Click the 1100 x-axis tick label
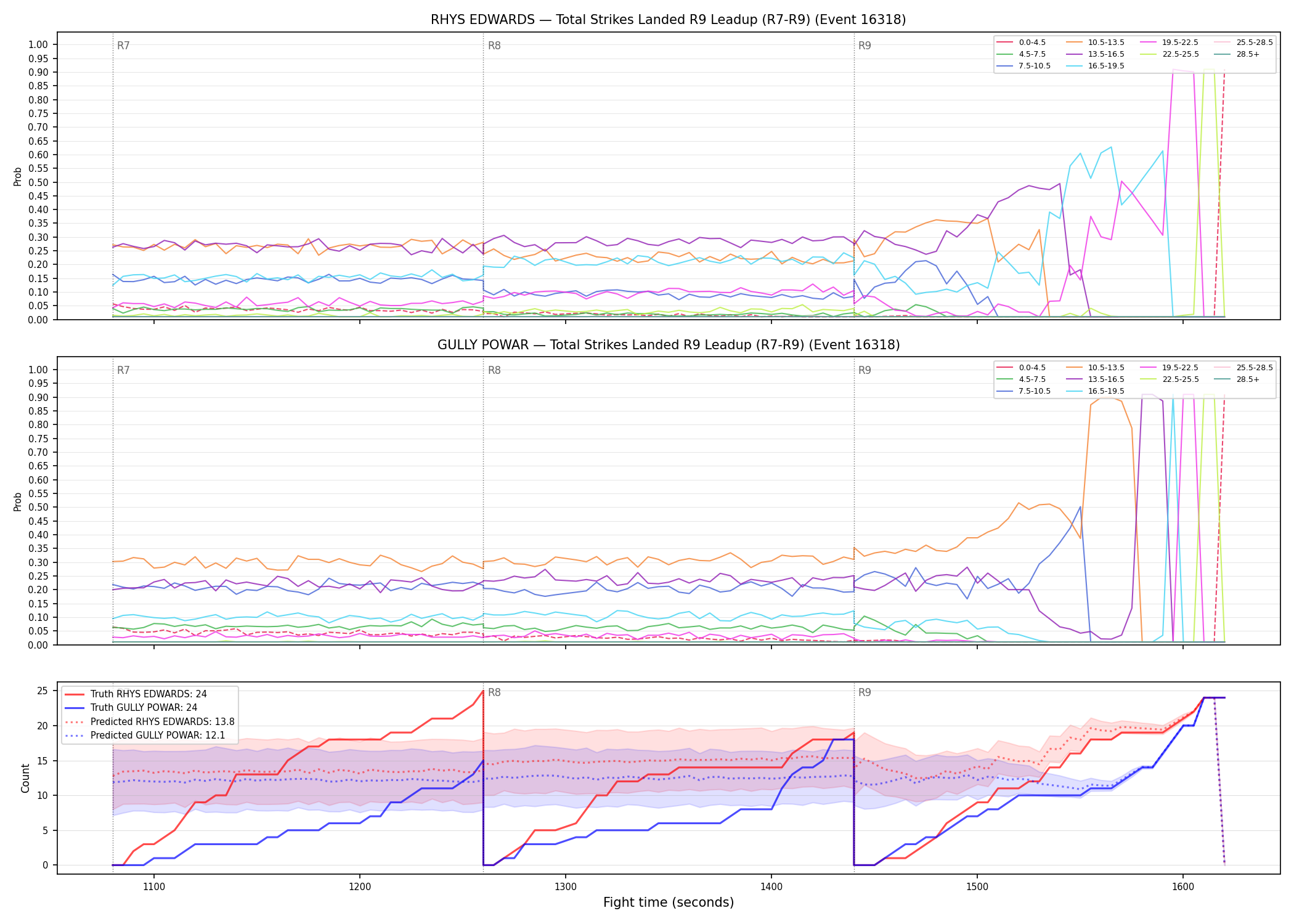 [x=154, y=887]
